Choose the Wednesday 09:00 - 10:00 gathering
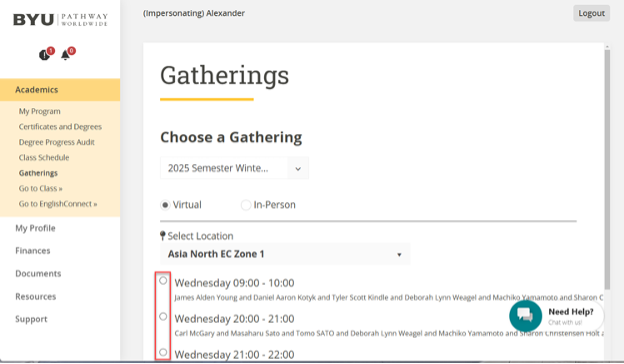 [x=163, y=281]
